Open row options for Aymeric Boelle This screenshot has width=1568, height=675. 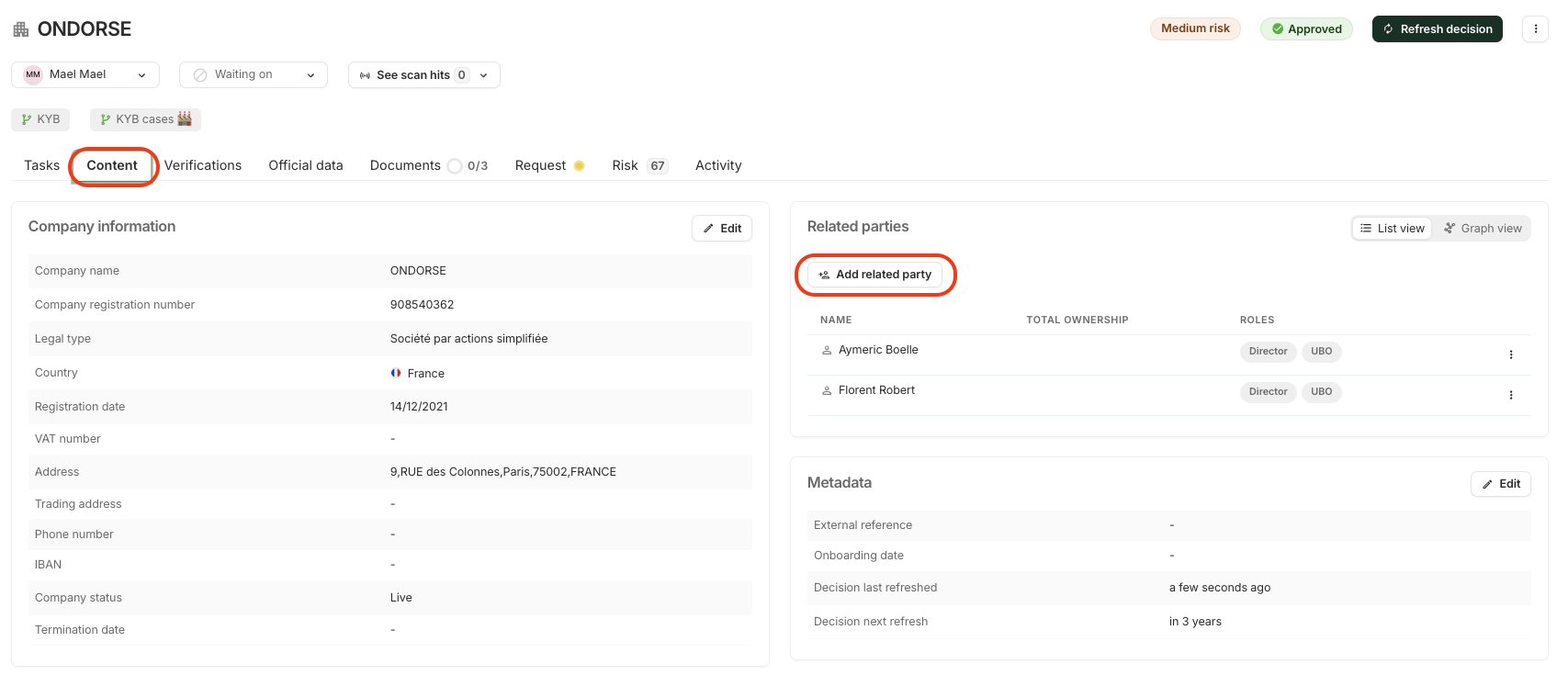1511,354
